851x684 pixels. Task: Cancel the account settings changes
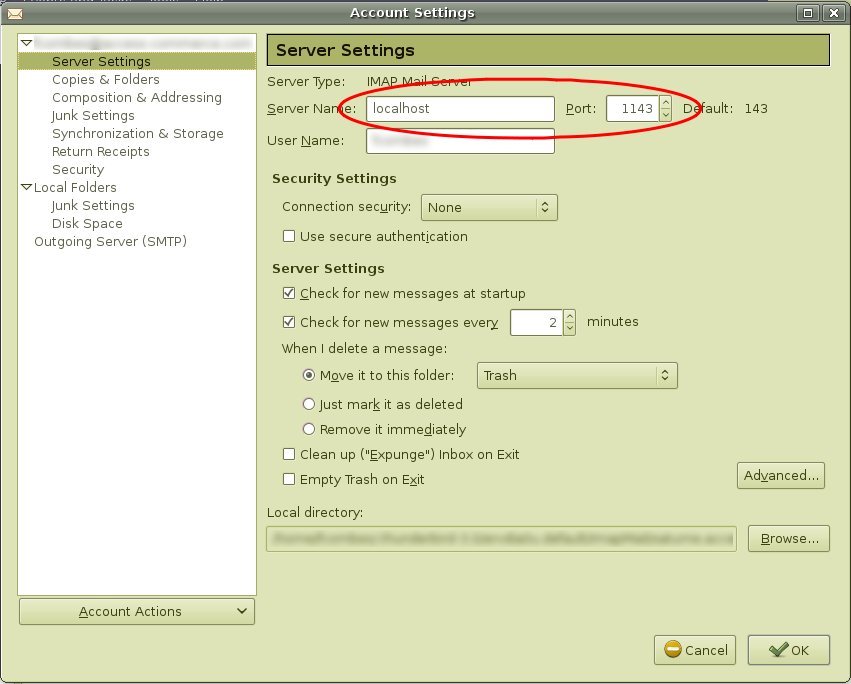click(695, 650)
